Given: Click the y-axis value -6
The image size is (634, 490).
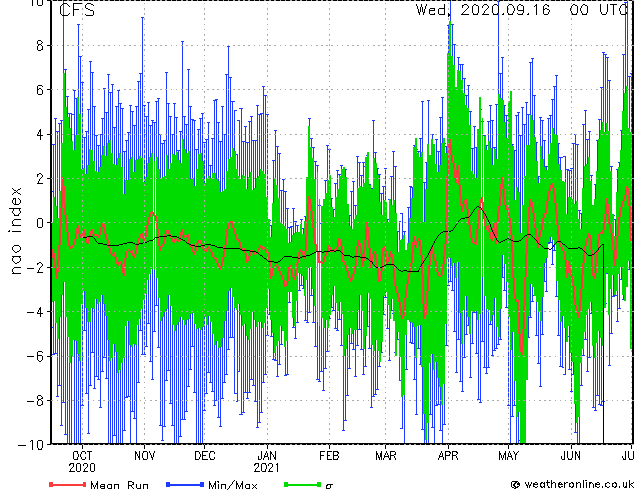Looking at the screenshot, I should [34, 356].
